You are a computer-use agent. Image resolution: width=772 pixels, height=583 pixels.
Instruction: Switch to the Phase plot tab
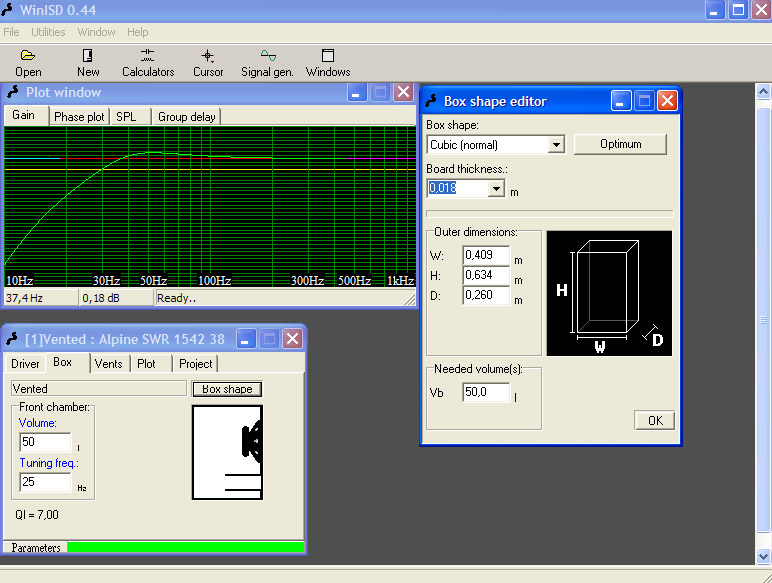[79, 117]
